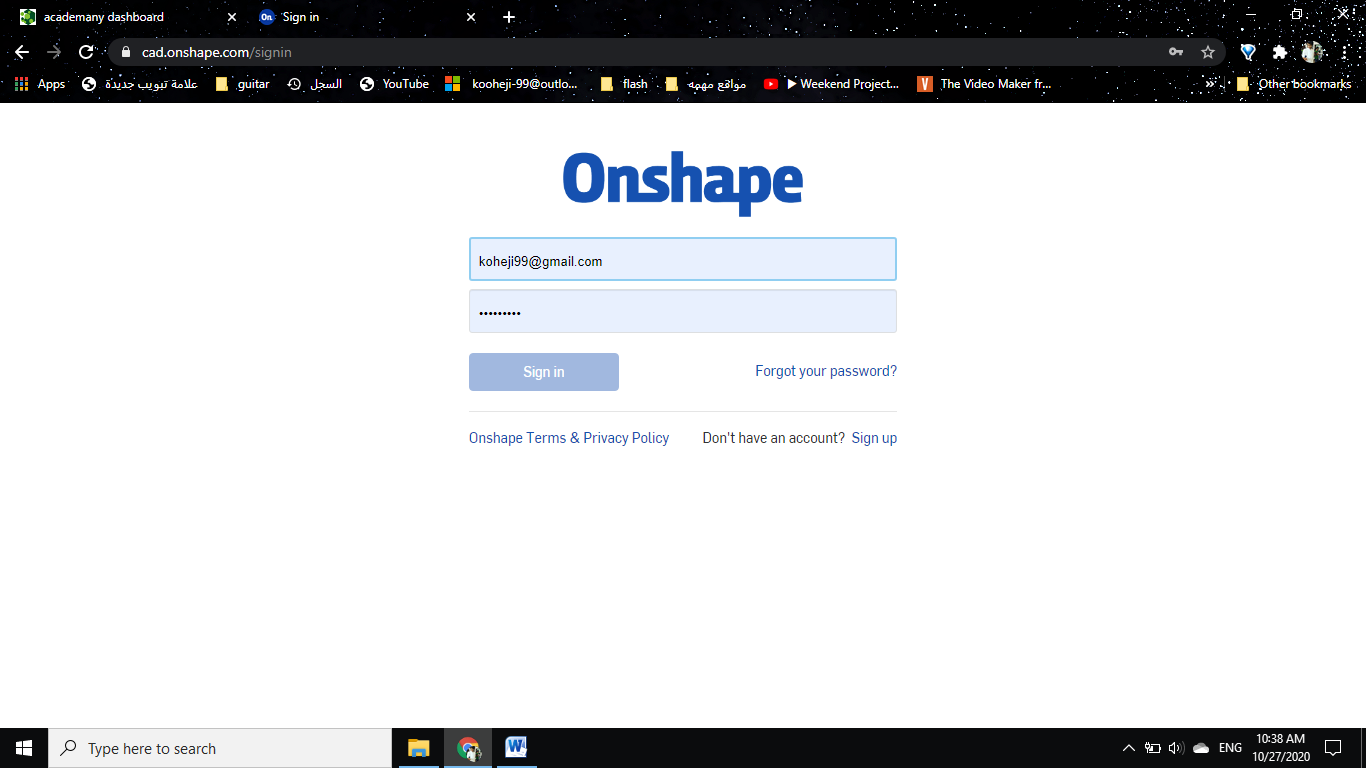Click the taskbar search box

[x=220, y=748]
